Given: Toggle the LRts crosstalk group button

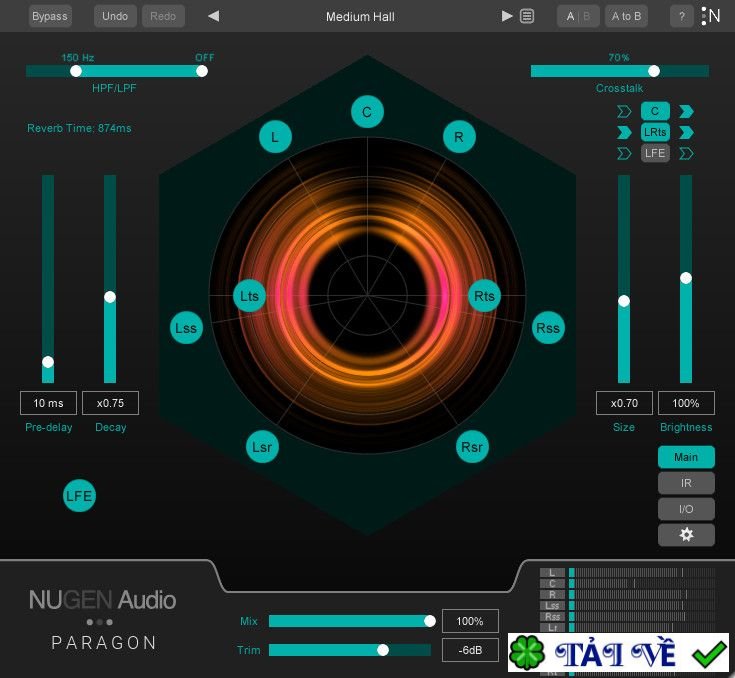Looking at the screenshot, I should [x=655, y=132].
